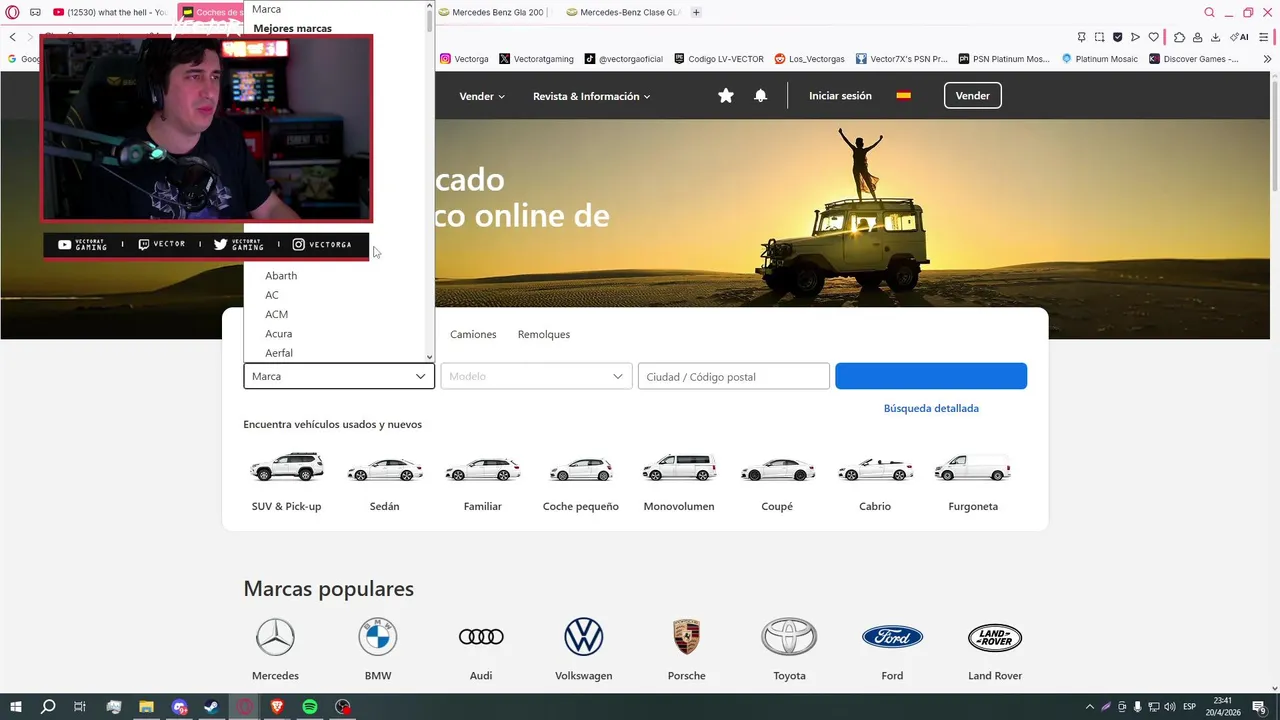Switch to the YouTube what the hell tab
1280x720 pixels.
pyautogui.click(x=110, y=13)
